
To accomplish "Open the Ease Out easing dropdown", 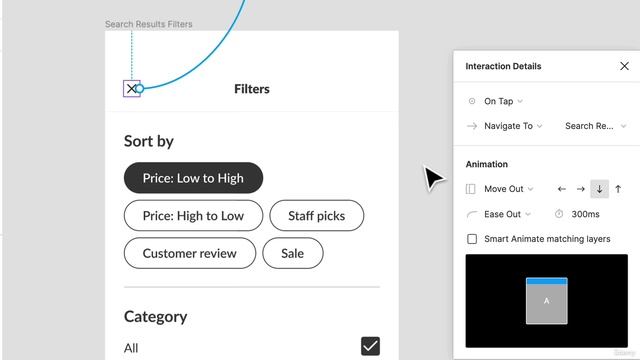I will click(x=507, y=214).
